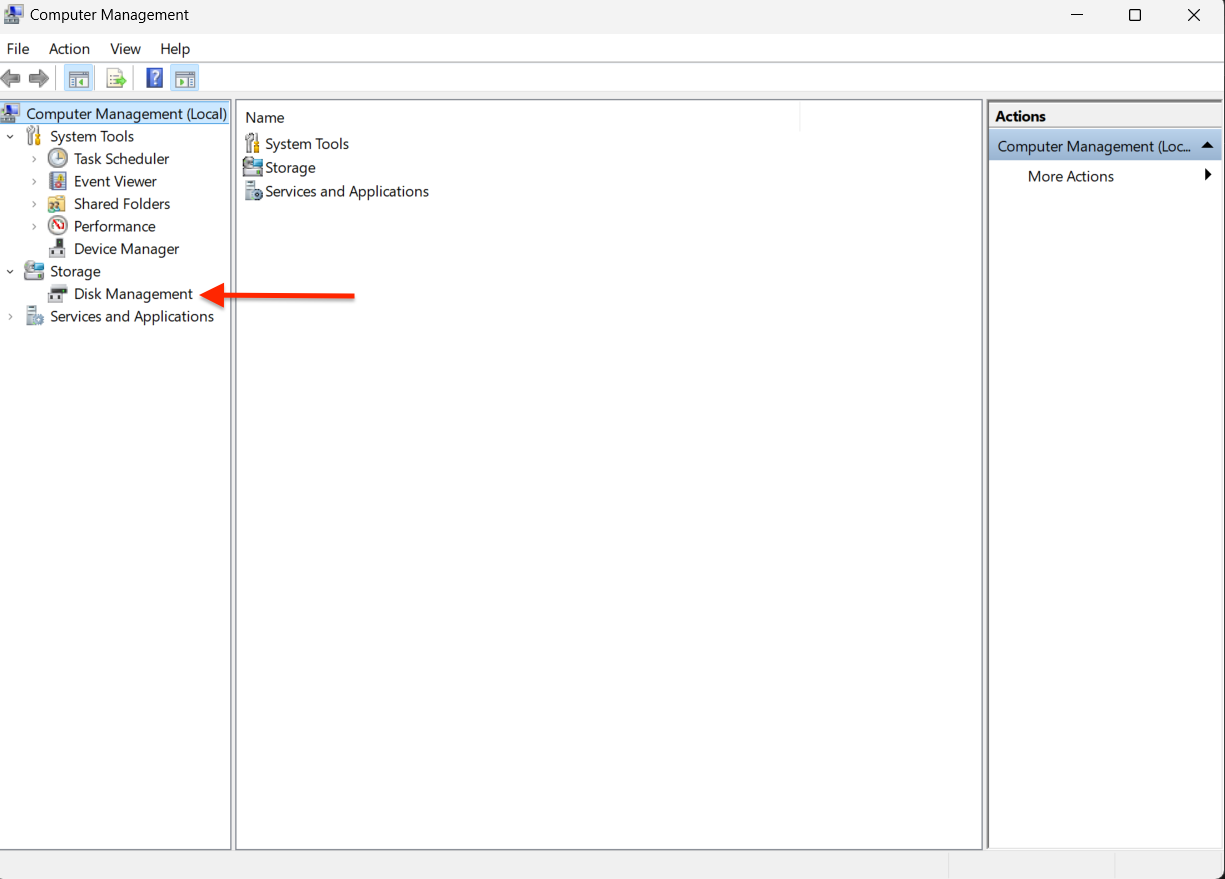Collapse the Storage tree node
Image resolution: width=1225 pixels, height=879 pixels.
click(x=10, y=271)
